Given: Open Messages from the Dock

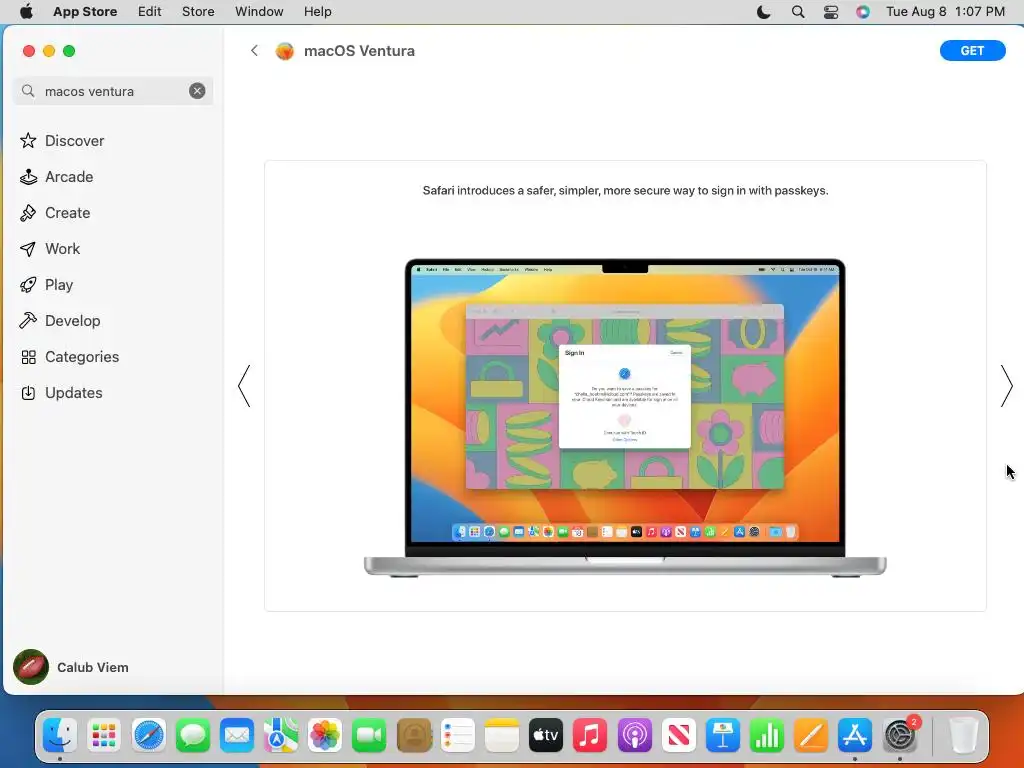Looking at the screenshot, I should 193,735.
